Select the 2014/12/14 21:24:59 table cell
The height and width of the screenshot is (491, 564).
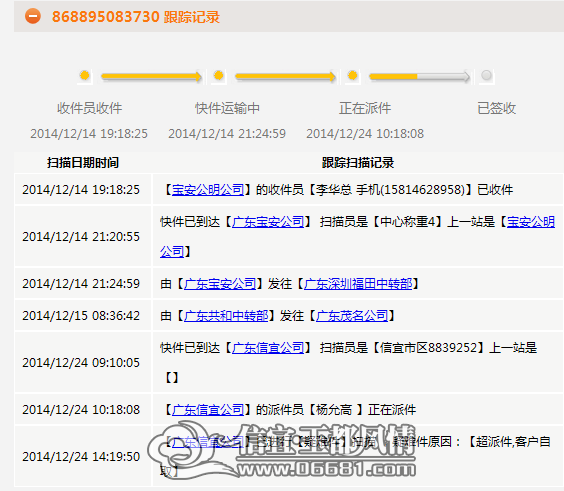83,284
